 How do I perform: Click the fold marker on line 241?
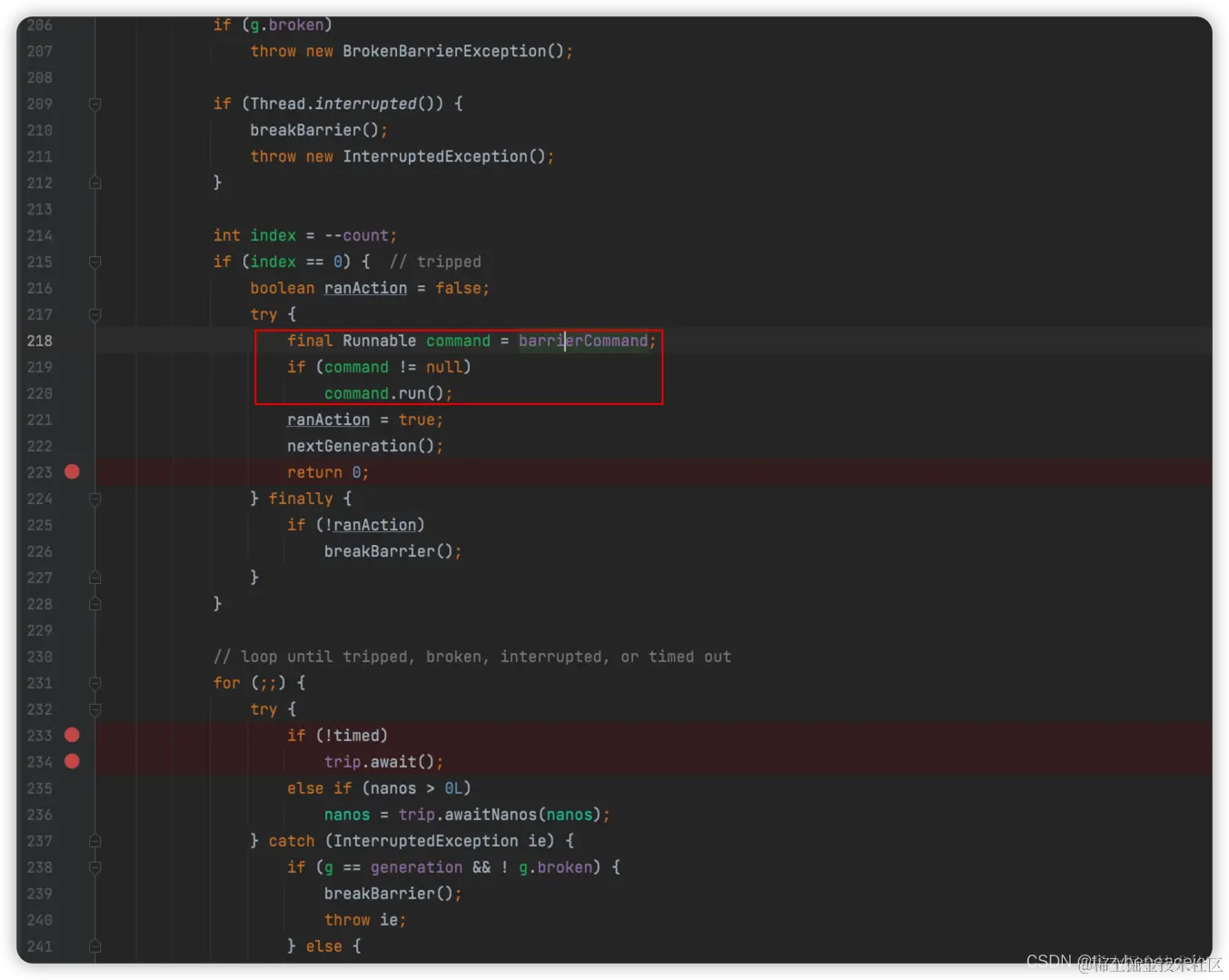[x=94, y=946]
